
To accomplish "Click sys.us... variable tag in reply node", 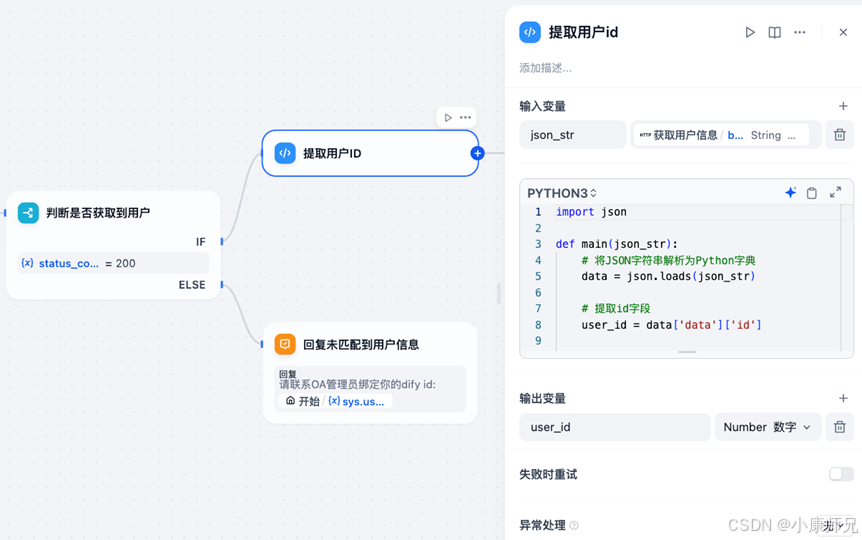I will pyautogui.click(x=356, y=401).
